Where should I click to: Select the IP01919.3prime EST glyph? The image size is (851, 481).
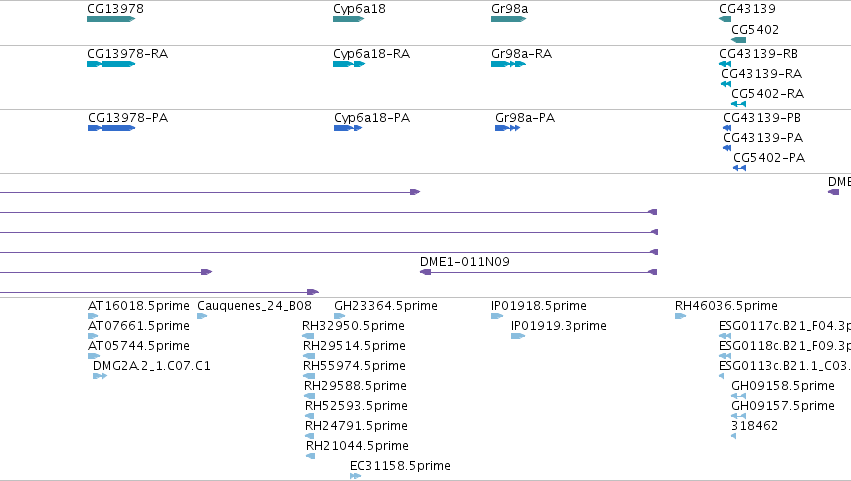[x=518, y=336]
